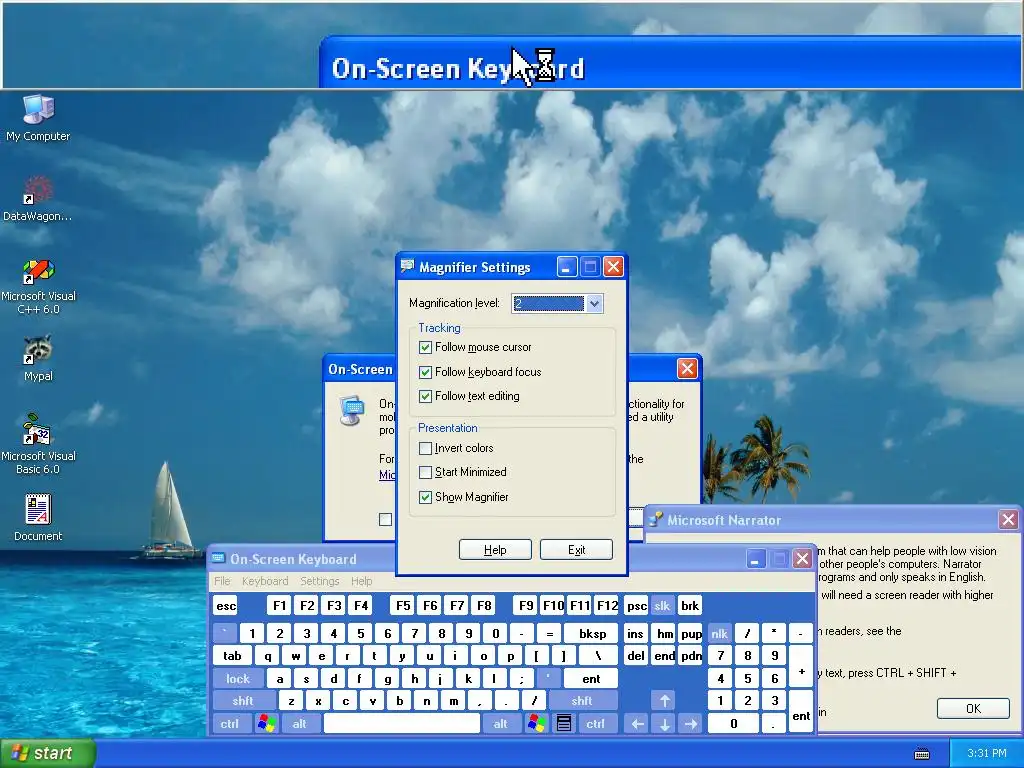Click the right Windows logo key
The width and height of the screenshot is (1024, 768).
(537, 724)
